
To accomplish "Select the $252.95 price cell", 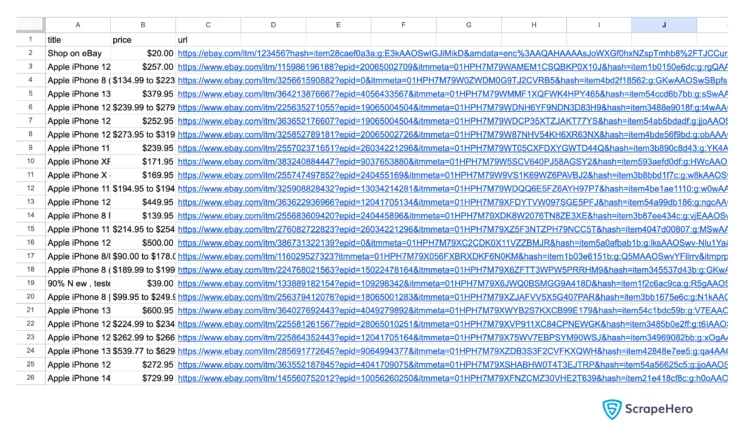I will point(143,121).
